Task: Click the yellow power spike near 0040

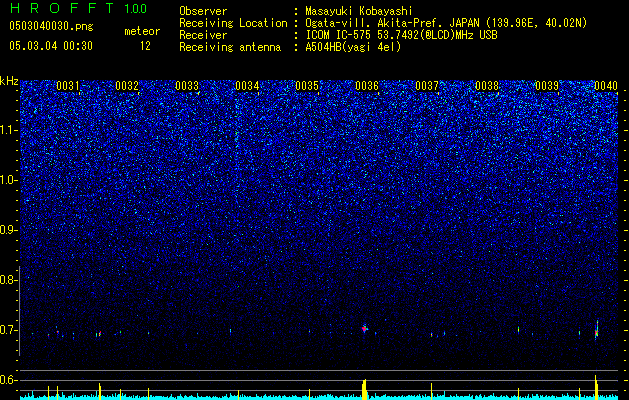Action: [596, 387]
